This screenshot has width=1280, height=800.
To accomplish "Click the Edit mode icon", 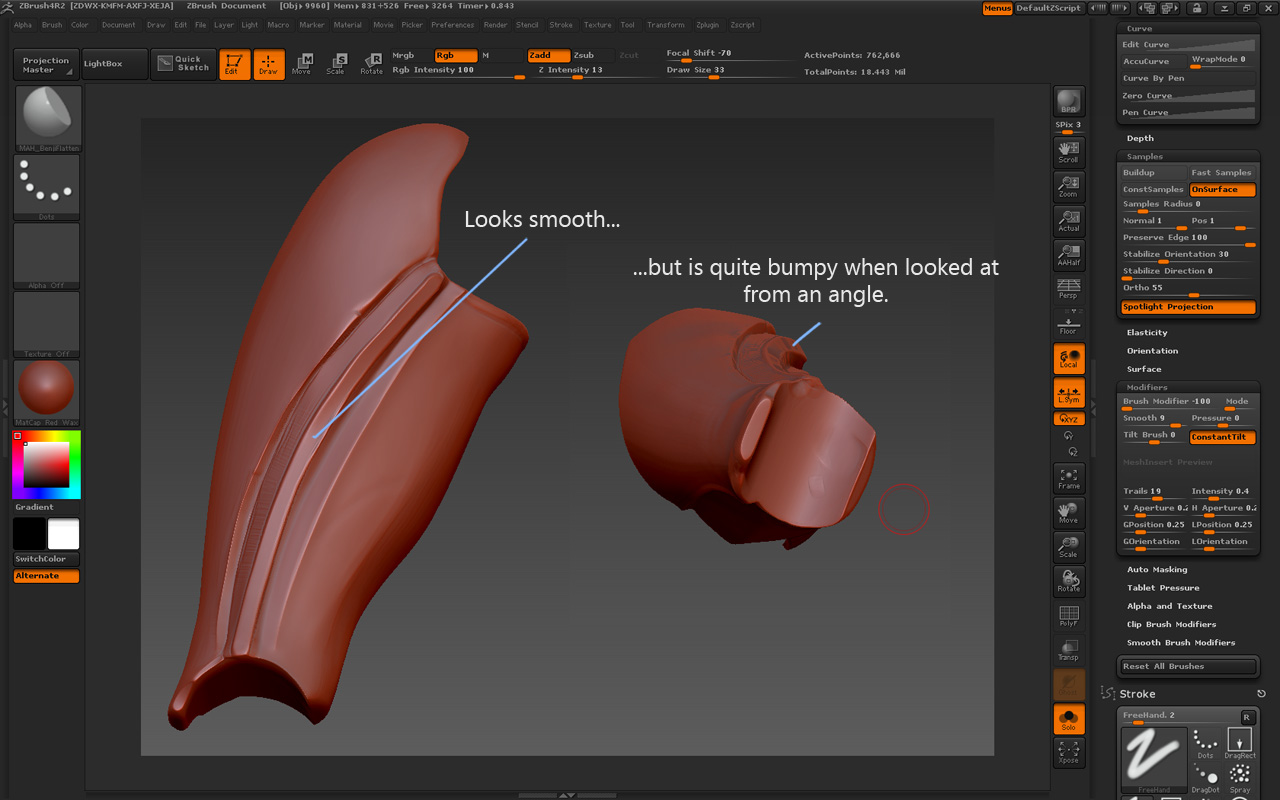I will tap(235, 65).
